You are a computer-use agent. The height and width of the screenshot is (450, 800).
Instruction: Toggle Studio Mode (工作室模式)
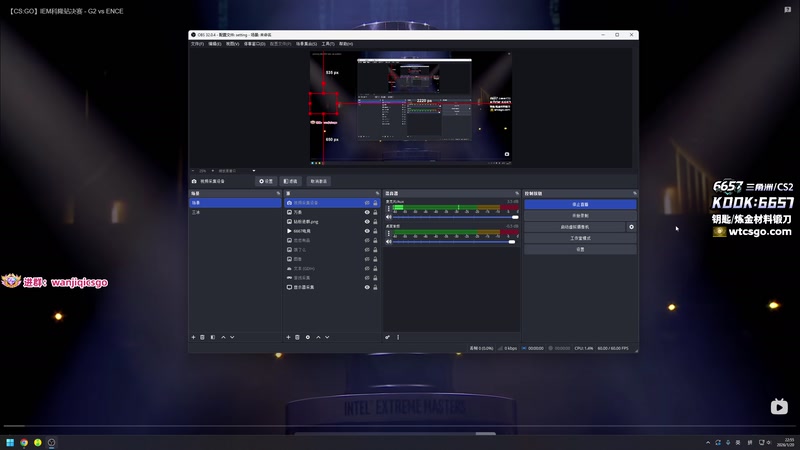[x=580, y=238]
